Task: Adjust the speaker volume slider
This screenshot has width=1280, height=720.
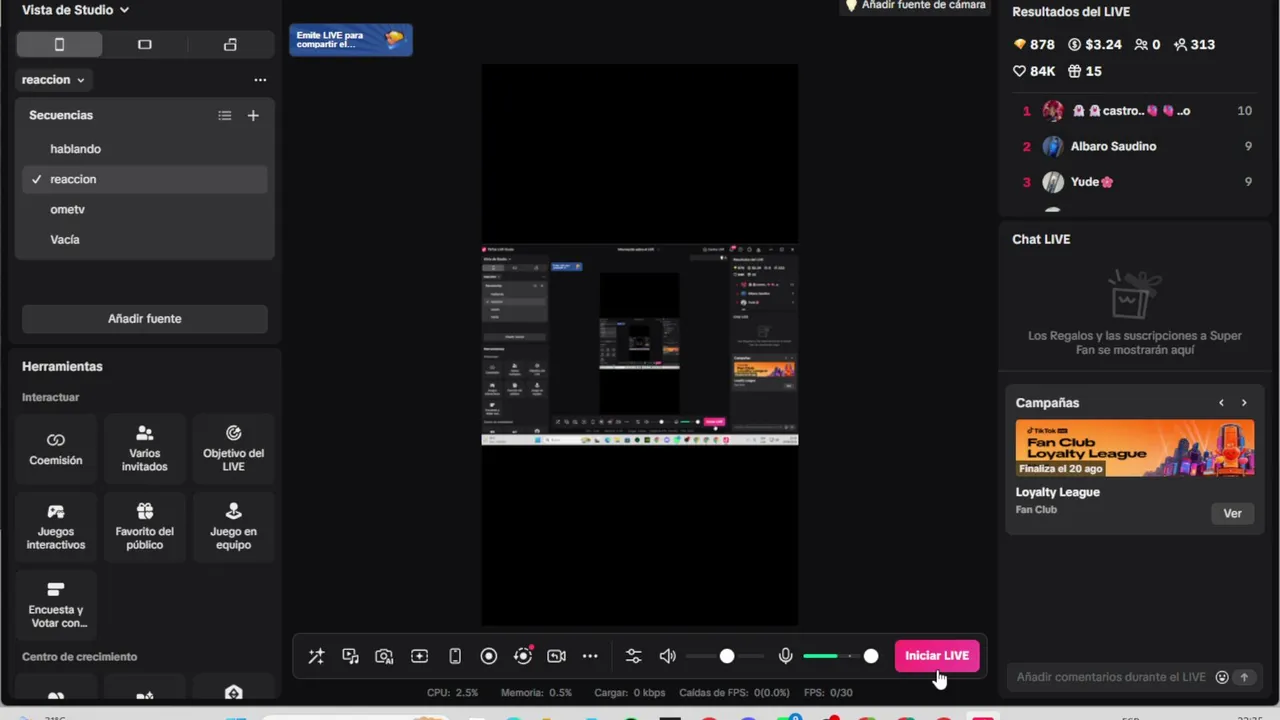Action: [725, 656]
